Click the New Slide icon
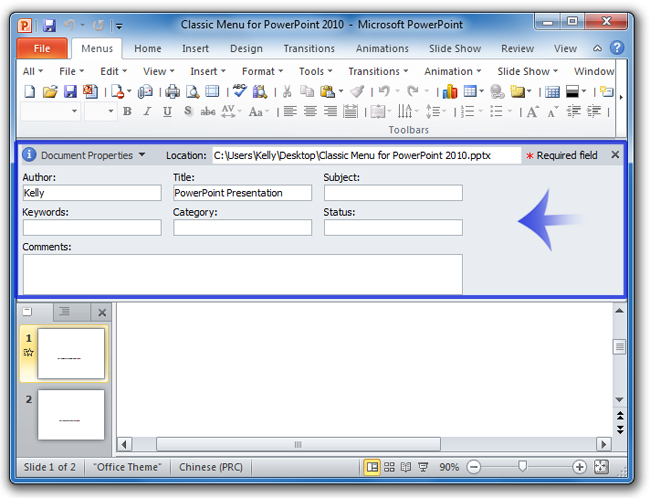The image size is (650, 498). pos(606,91)
